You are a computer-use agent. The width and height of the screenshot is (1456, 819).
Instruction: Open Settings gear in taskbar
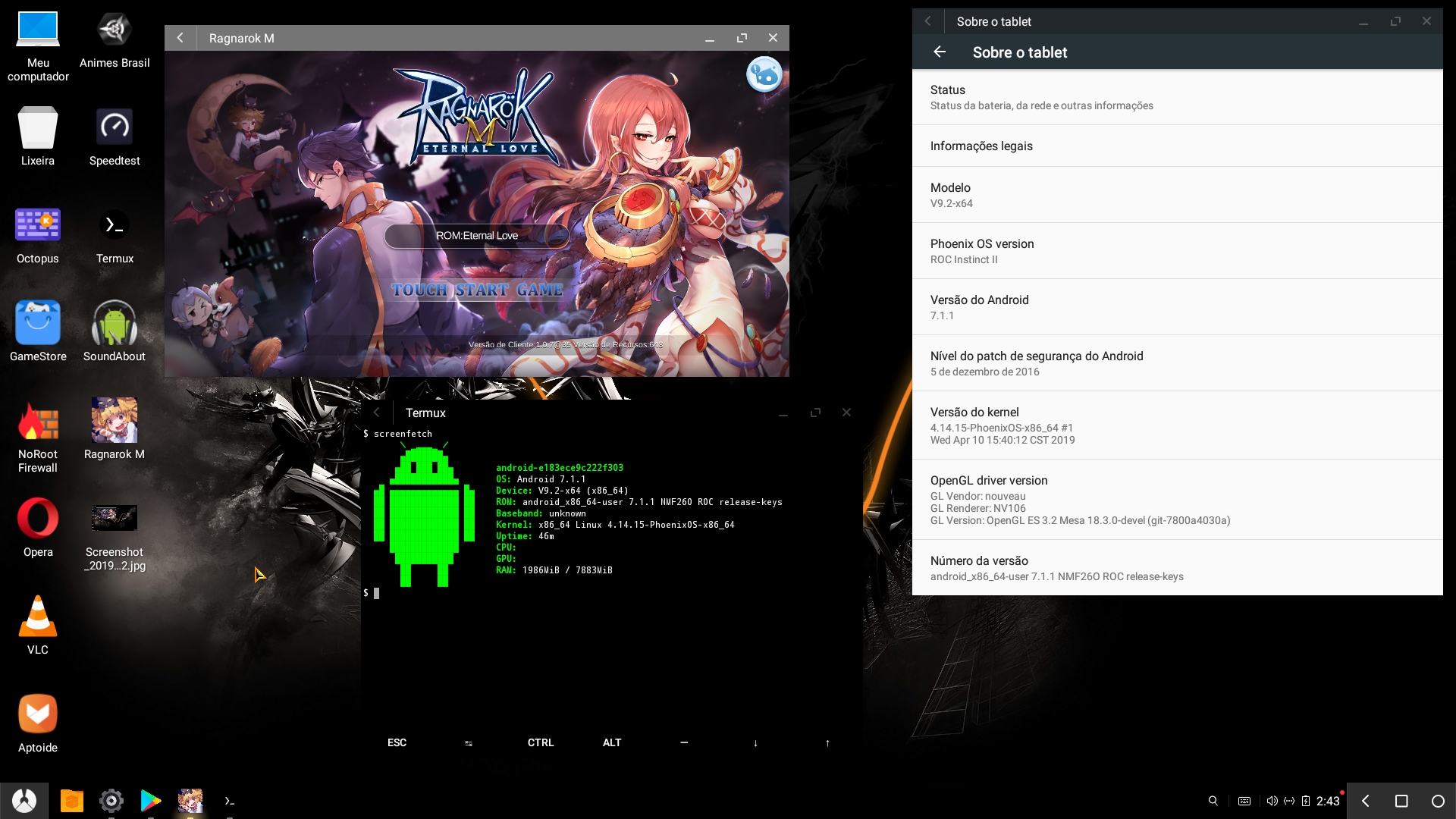(111, 800)
